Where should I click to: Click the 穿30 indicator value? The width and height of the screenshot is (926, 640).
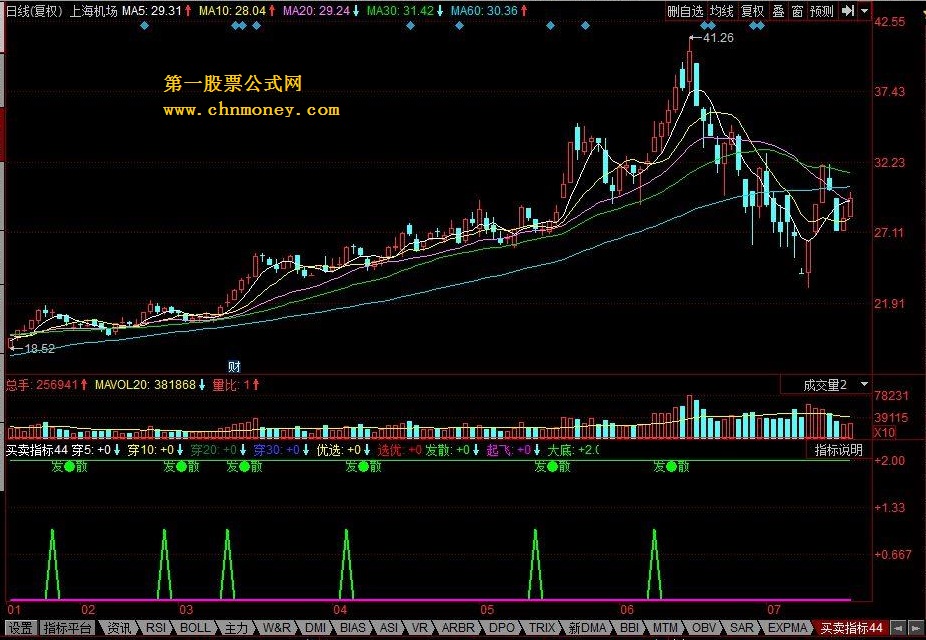pos(276,450)
